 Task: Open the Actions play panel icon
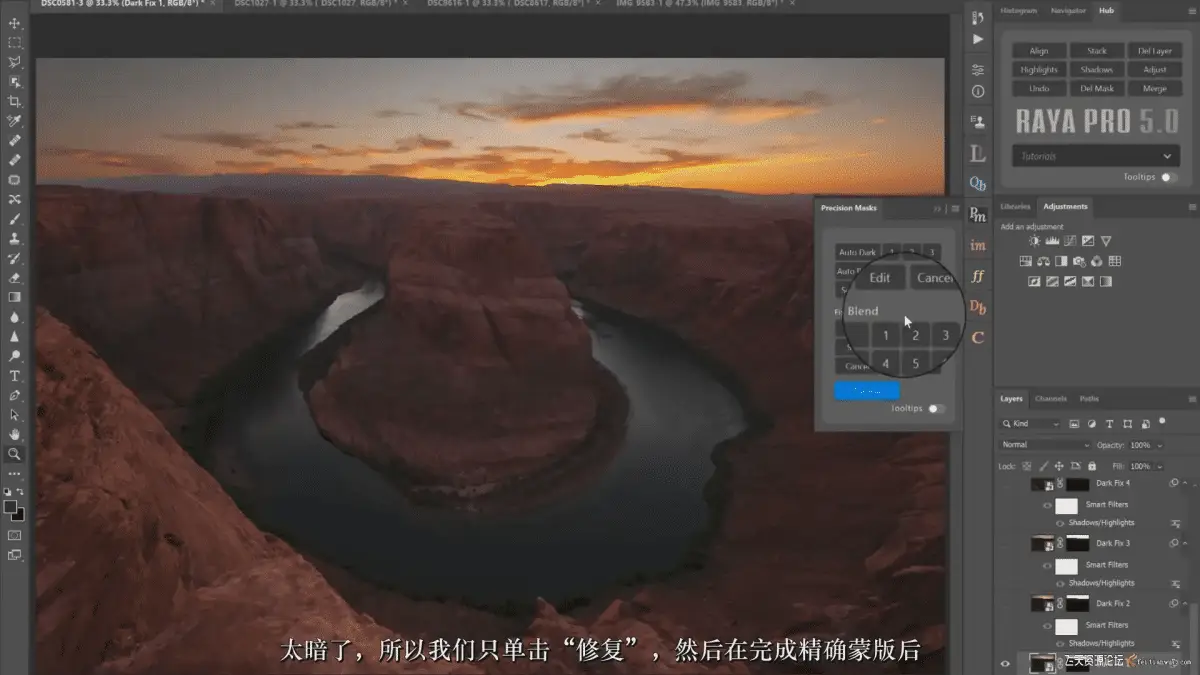(x=978, y=39)
